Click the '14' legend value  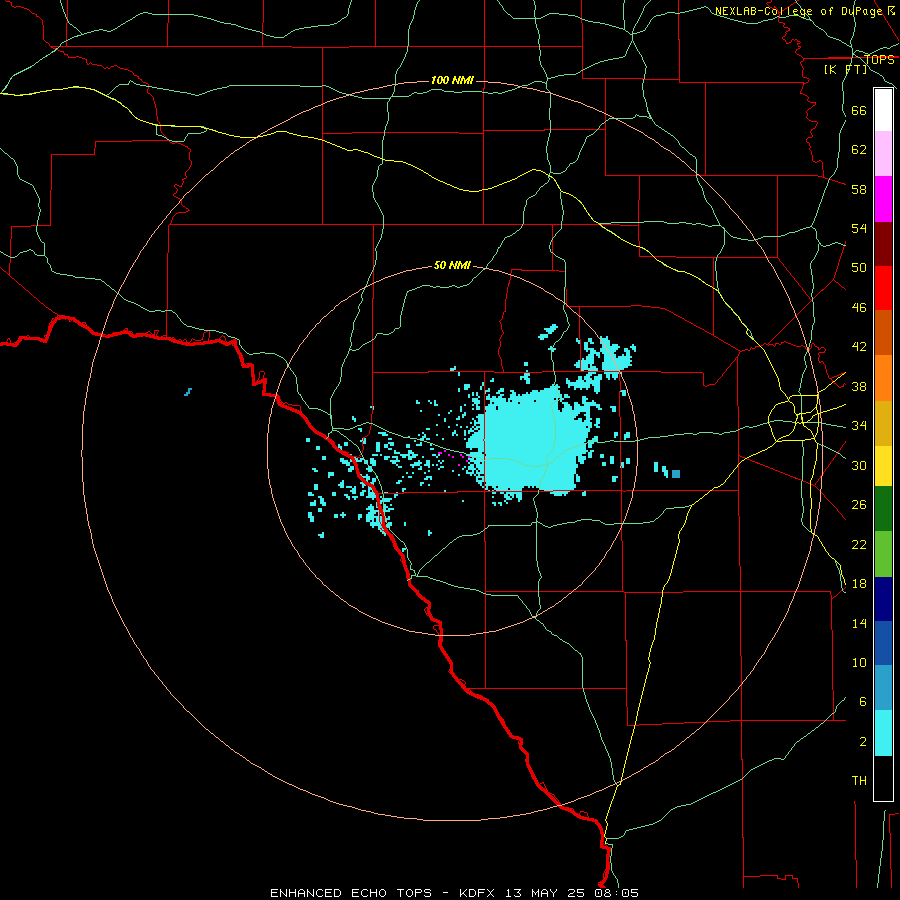(859, 623)
